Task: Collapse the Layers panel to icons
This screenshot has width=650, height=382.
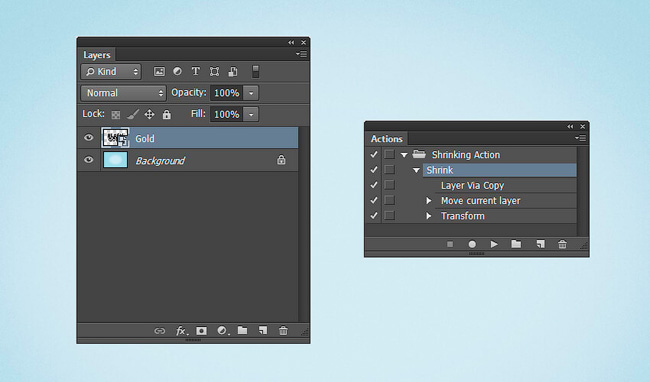Action: point(291,42)
